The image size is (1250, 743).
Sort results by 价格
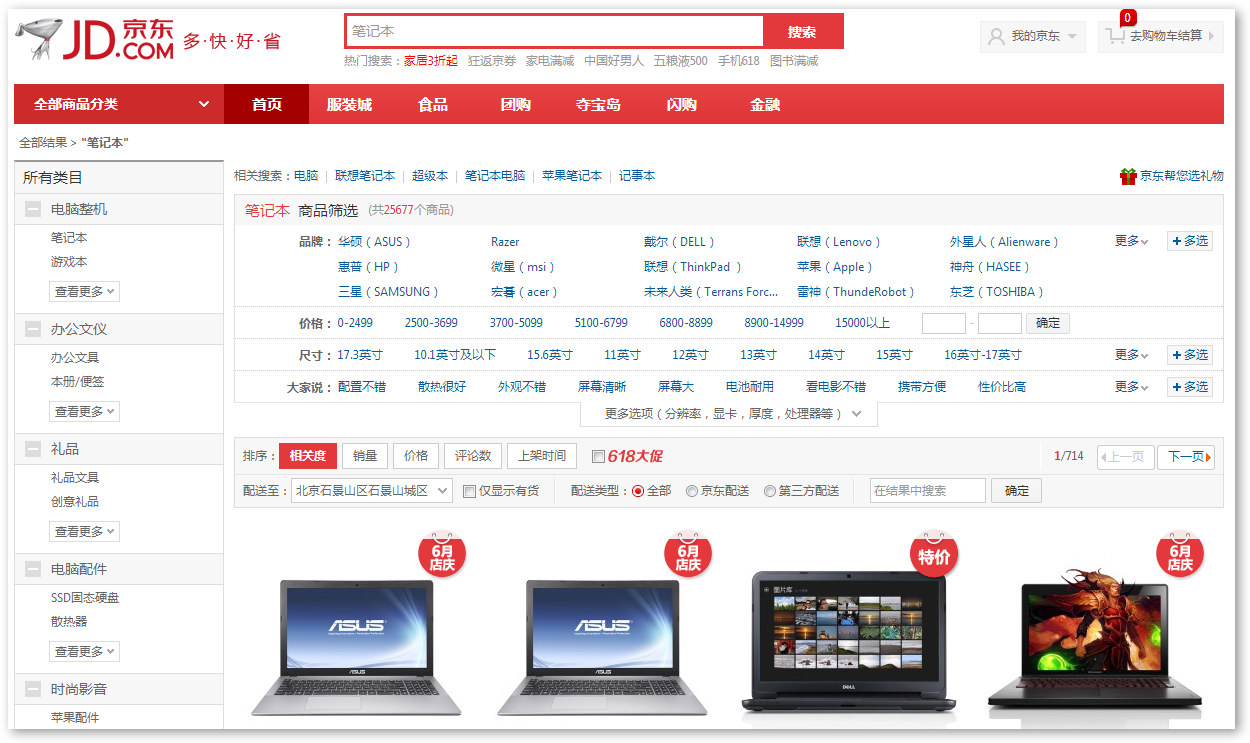[416, 456]
